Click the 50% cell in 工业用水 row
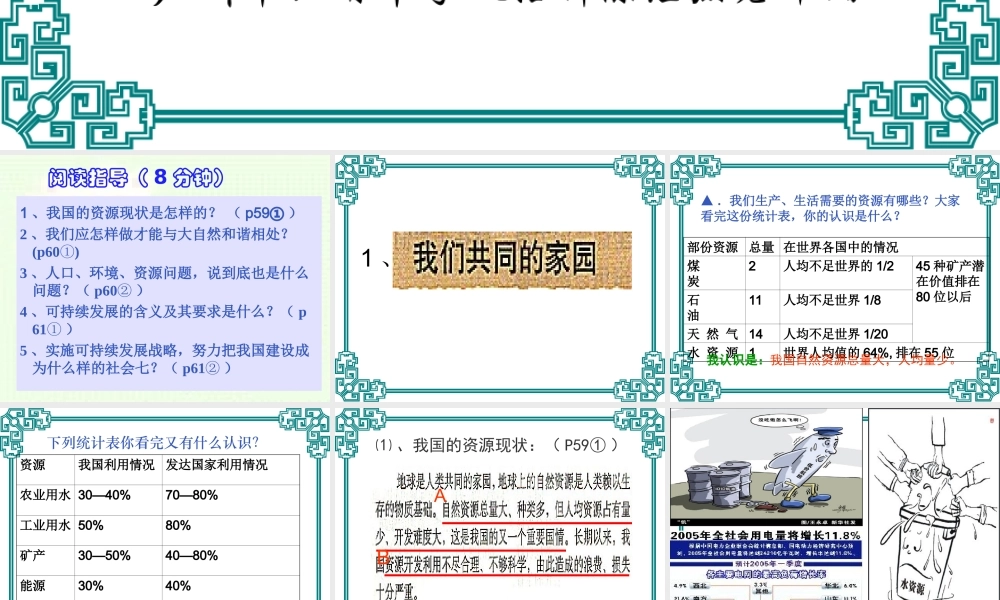This screenshot has height=600, width=1000. click(x=91, y=525)
